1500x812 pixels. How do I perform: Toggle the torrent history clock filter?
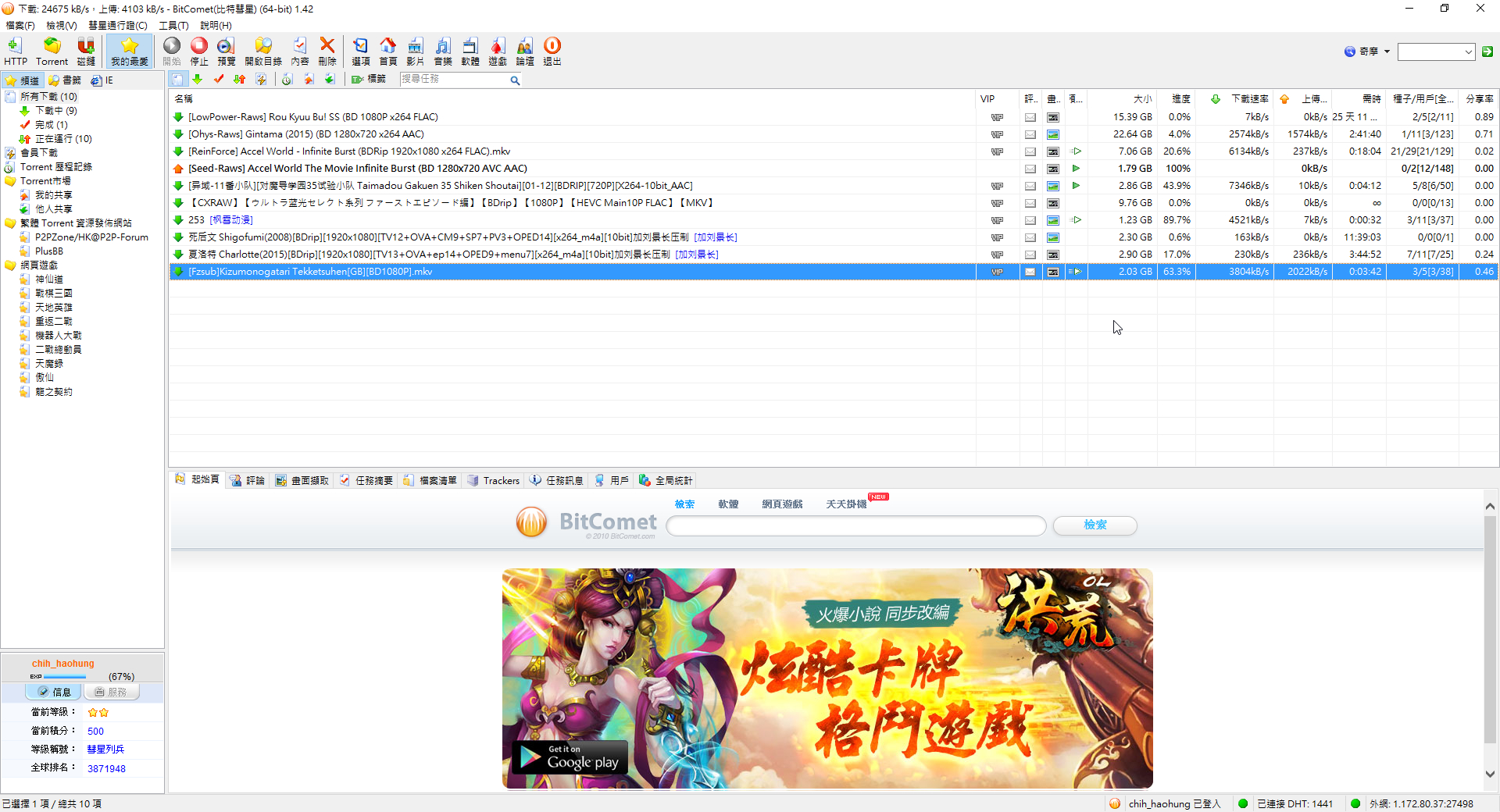pos(287,80)
